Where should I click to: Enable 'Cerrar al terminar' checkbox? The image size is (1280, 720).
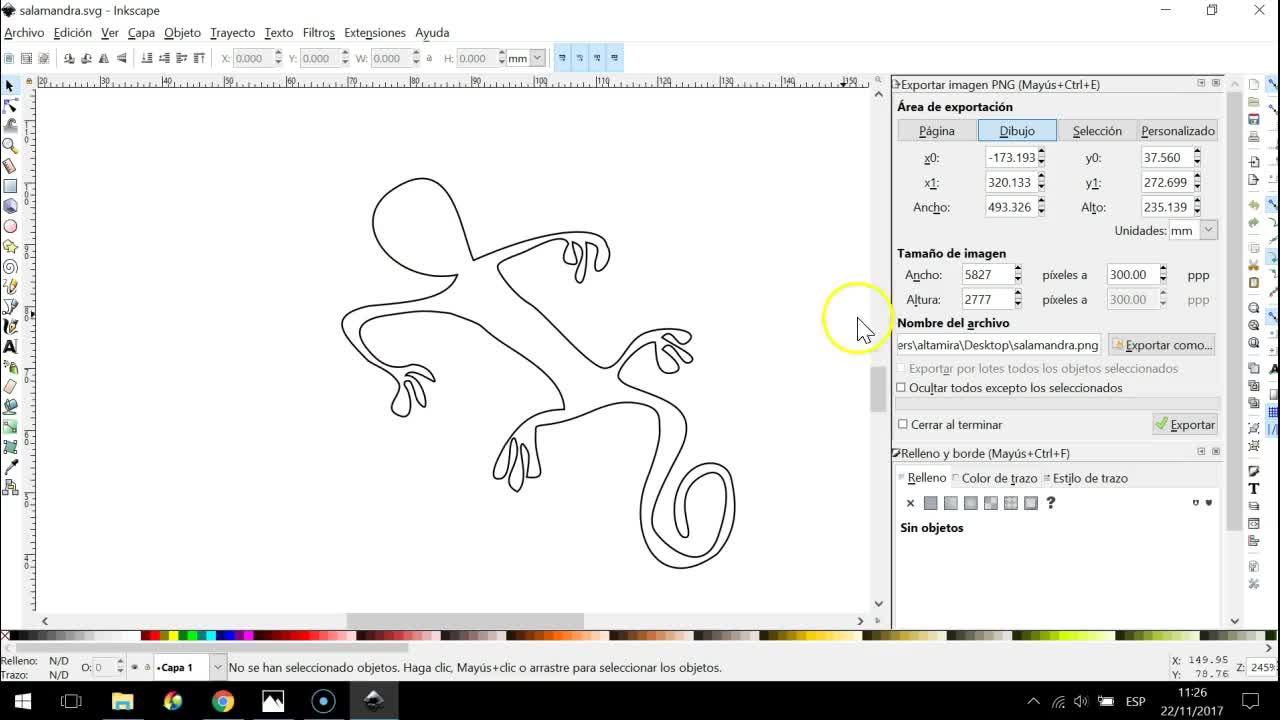pyautogui.click(x=903, y=425)
